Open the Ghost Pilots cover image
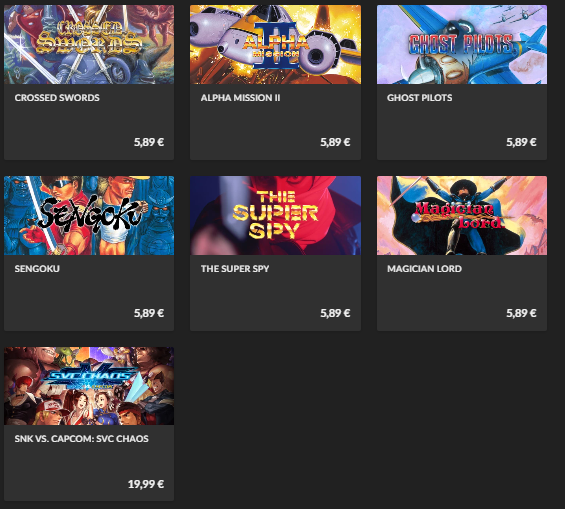 pos(462,44)
